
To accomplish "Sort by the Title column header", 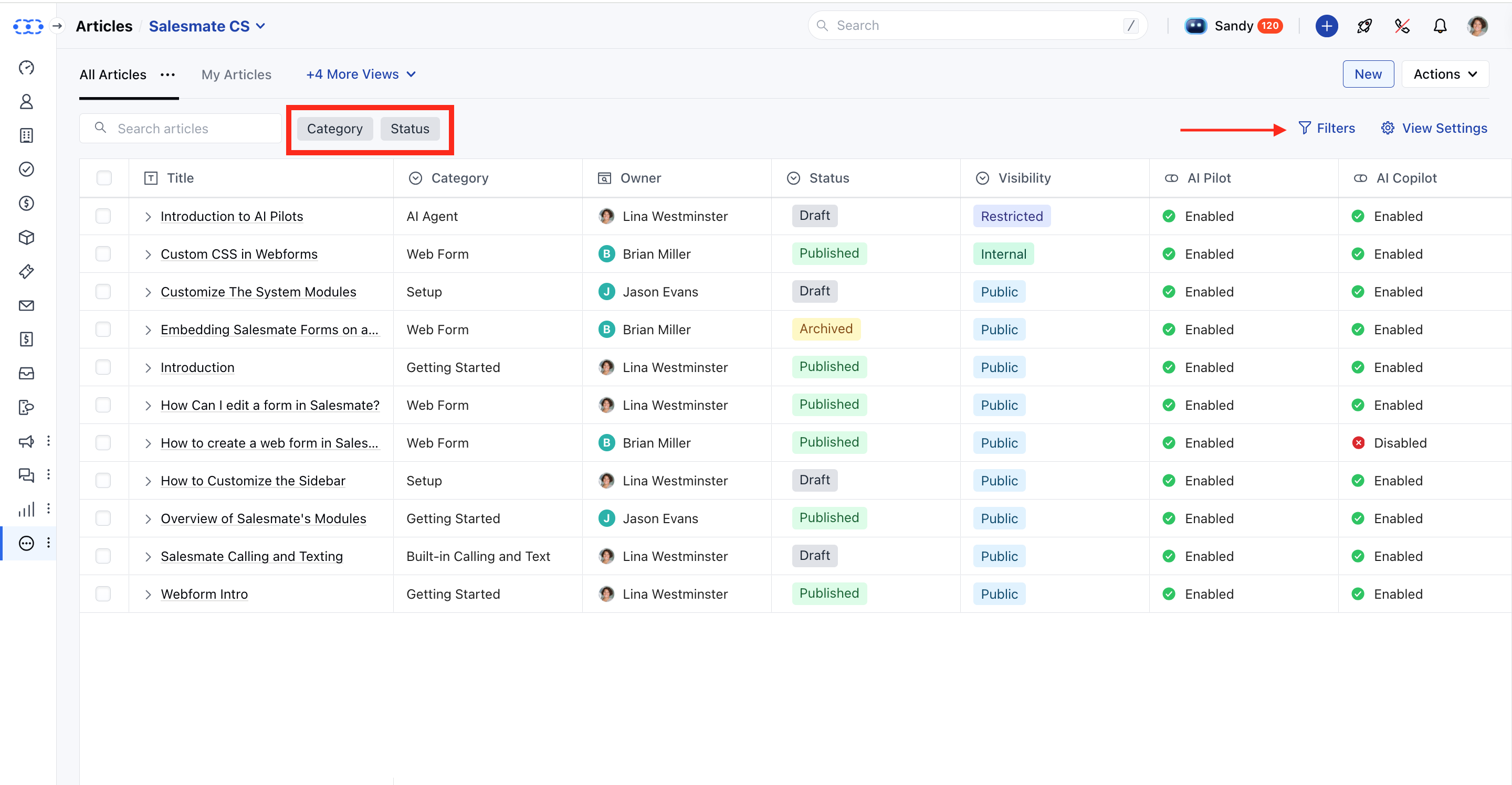I will click(180, 178).
